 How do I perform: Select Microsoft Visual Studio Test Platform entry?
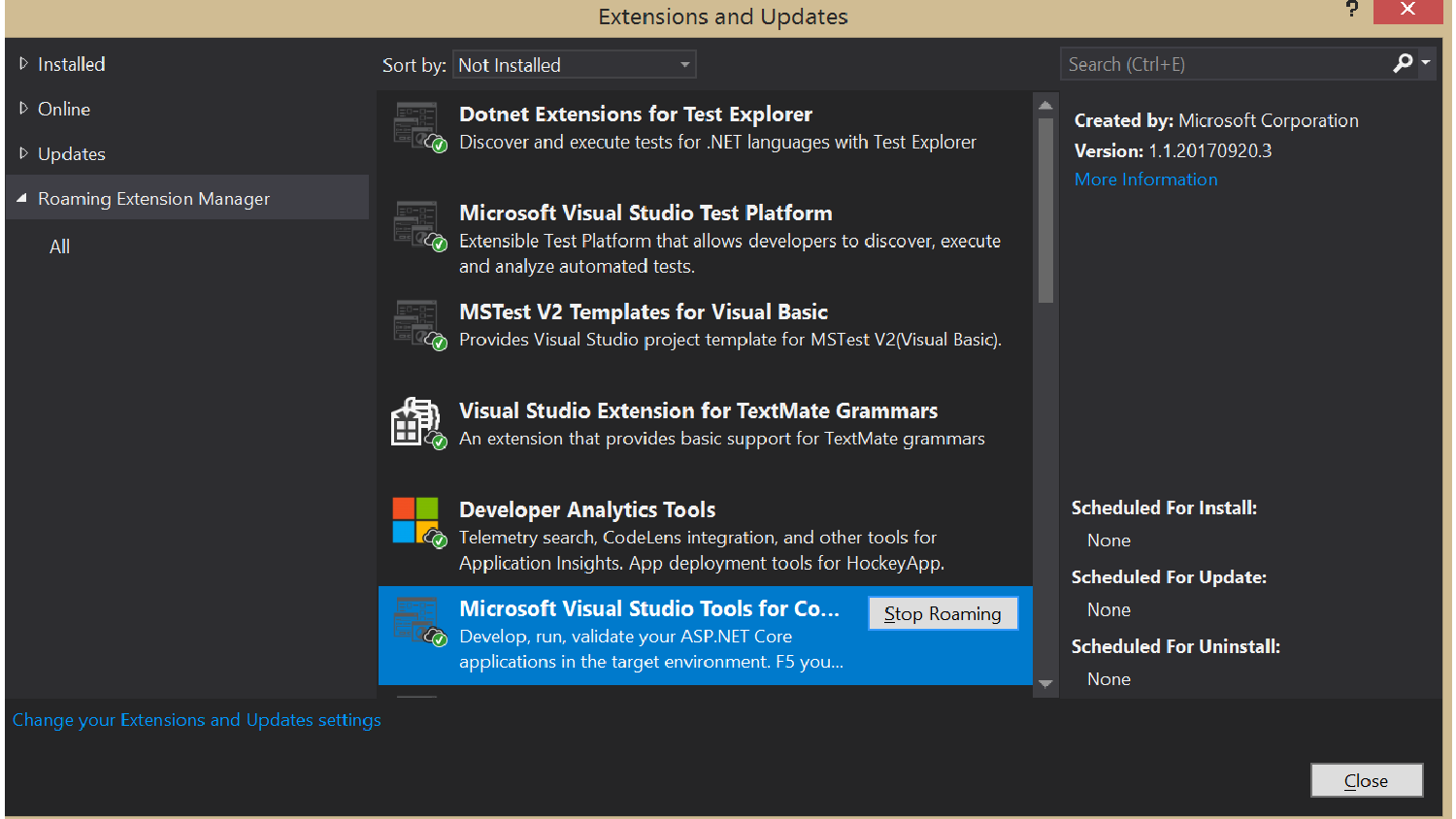point(705,238)
